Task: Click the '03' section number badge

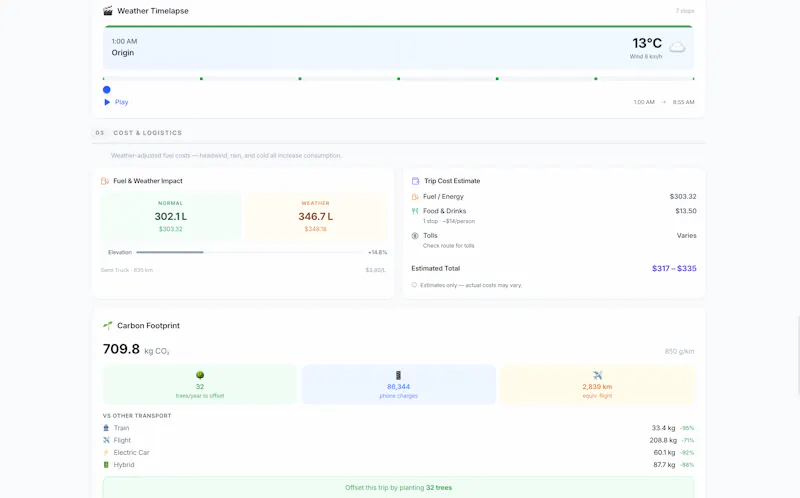Action: [99, 133]
